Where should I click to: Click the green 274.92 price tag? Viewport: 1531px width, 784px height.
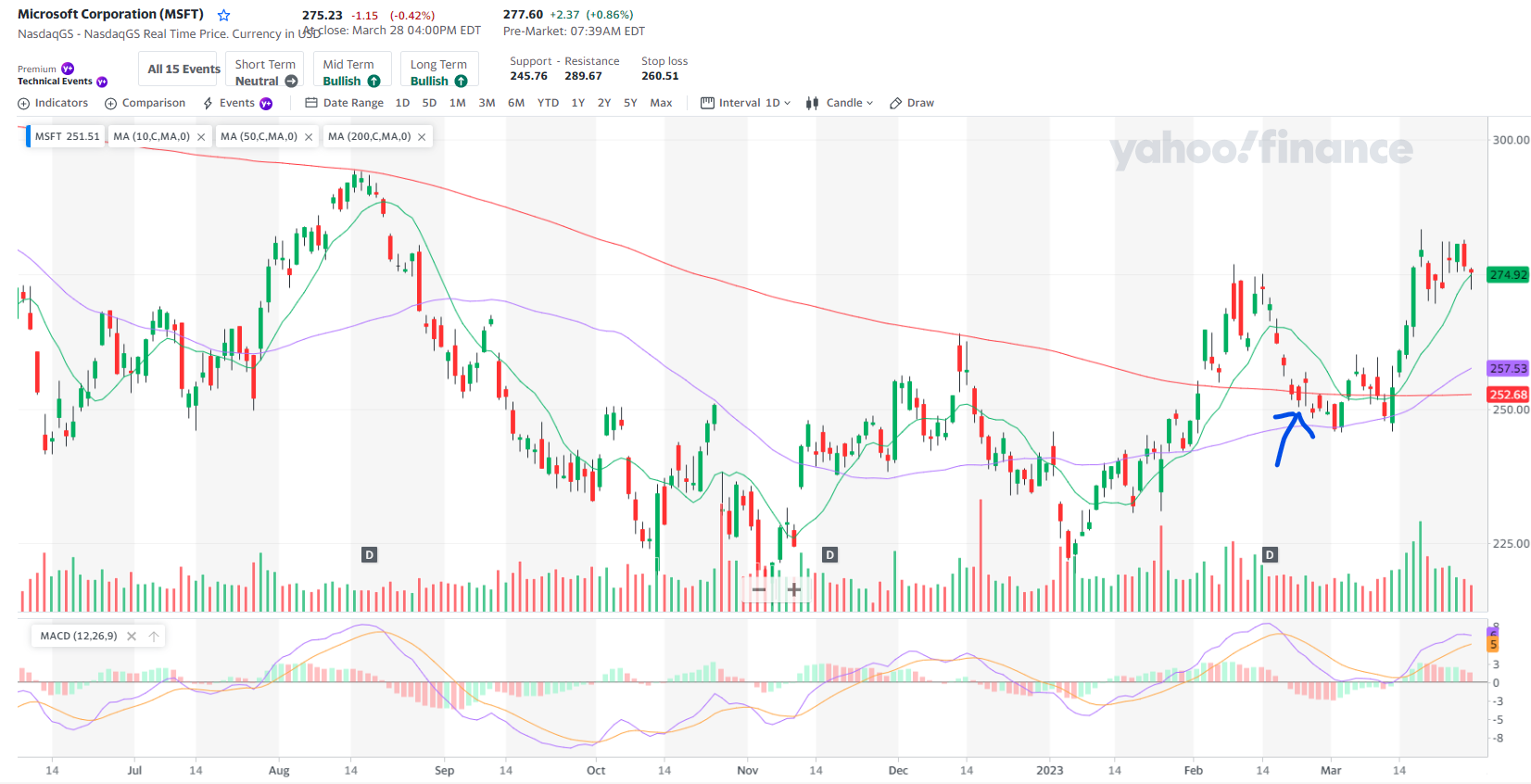pos(1508,275)
